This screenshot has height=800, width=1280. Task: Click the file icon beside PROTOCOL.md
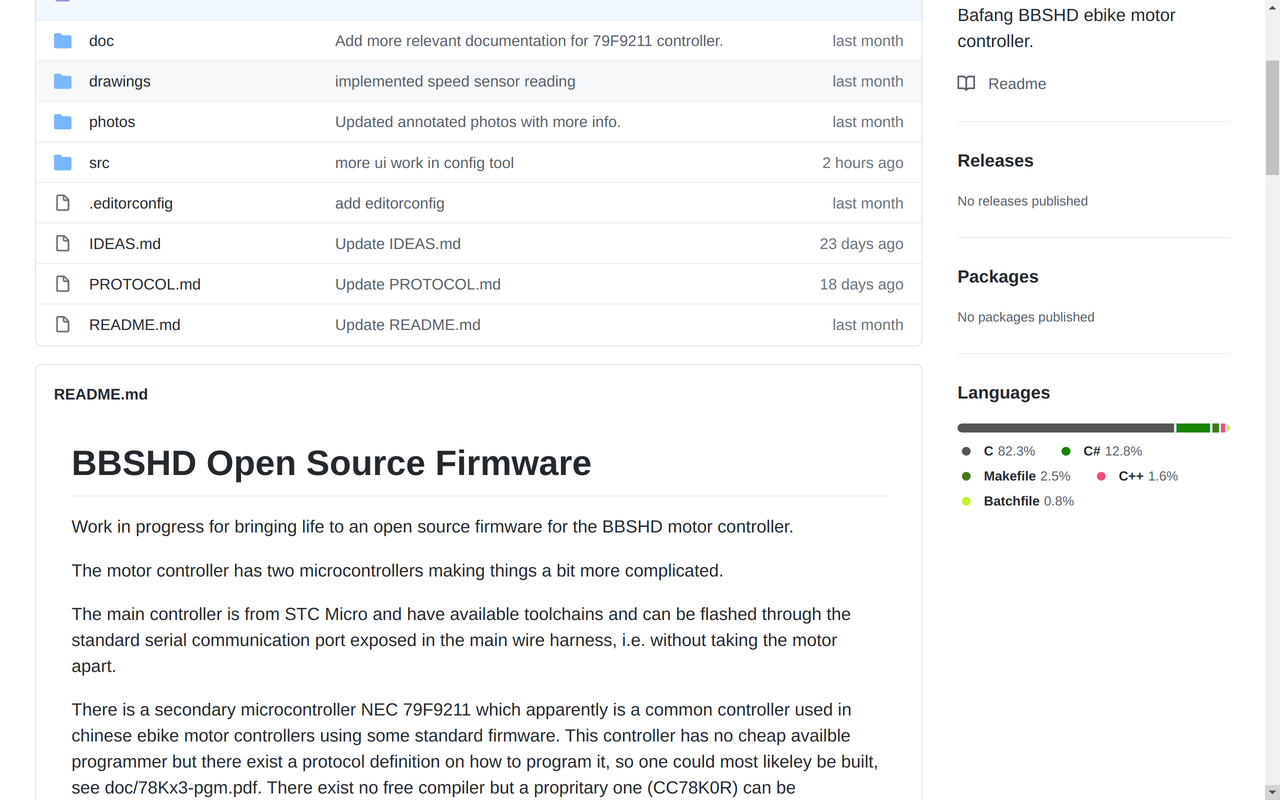(62, 283)
